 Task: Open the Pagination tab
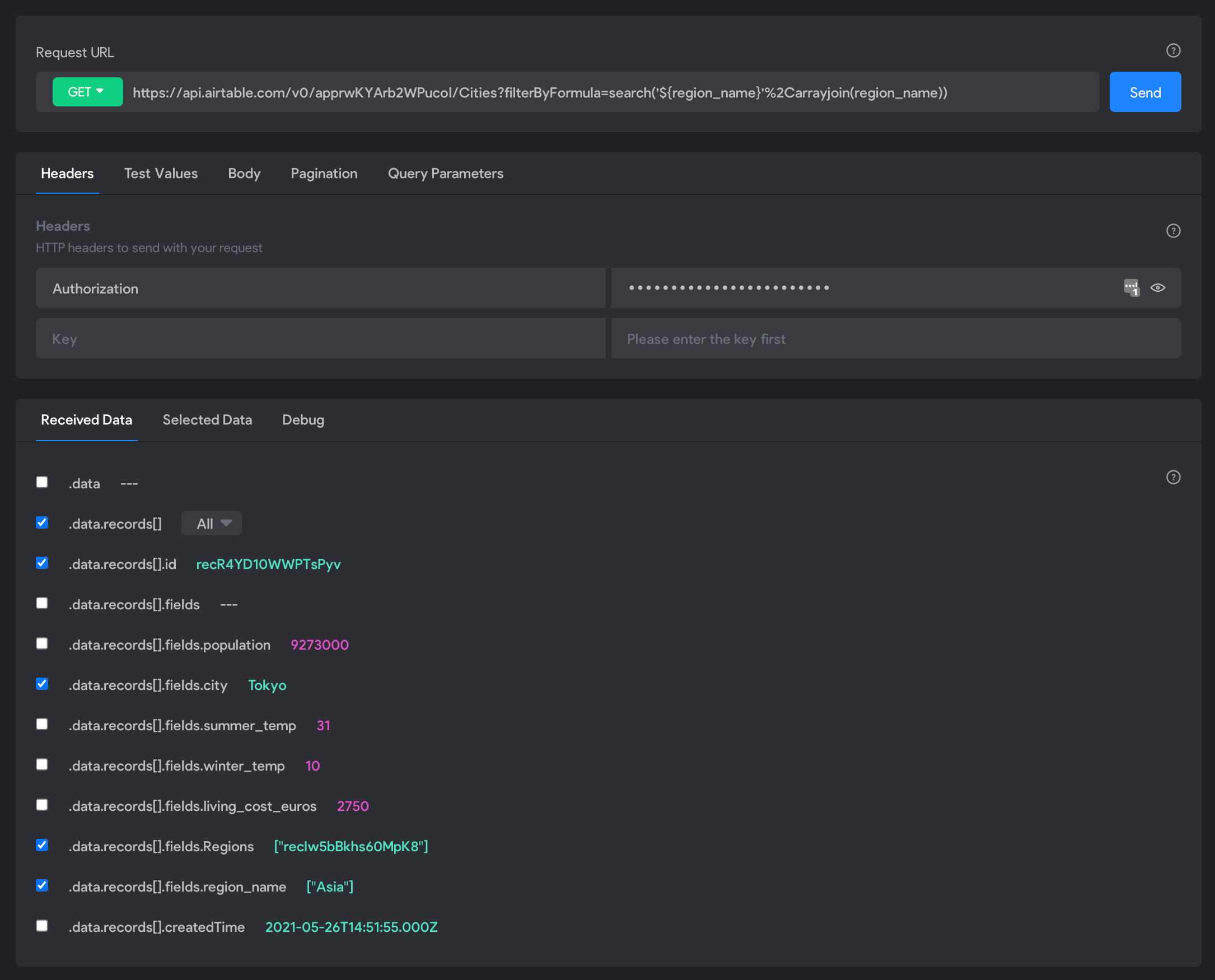pyautogui.click(x=324, y=174)
